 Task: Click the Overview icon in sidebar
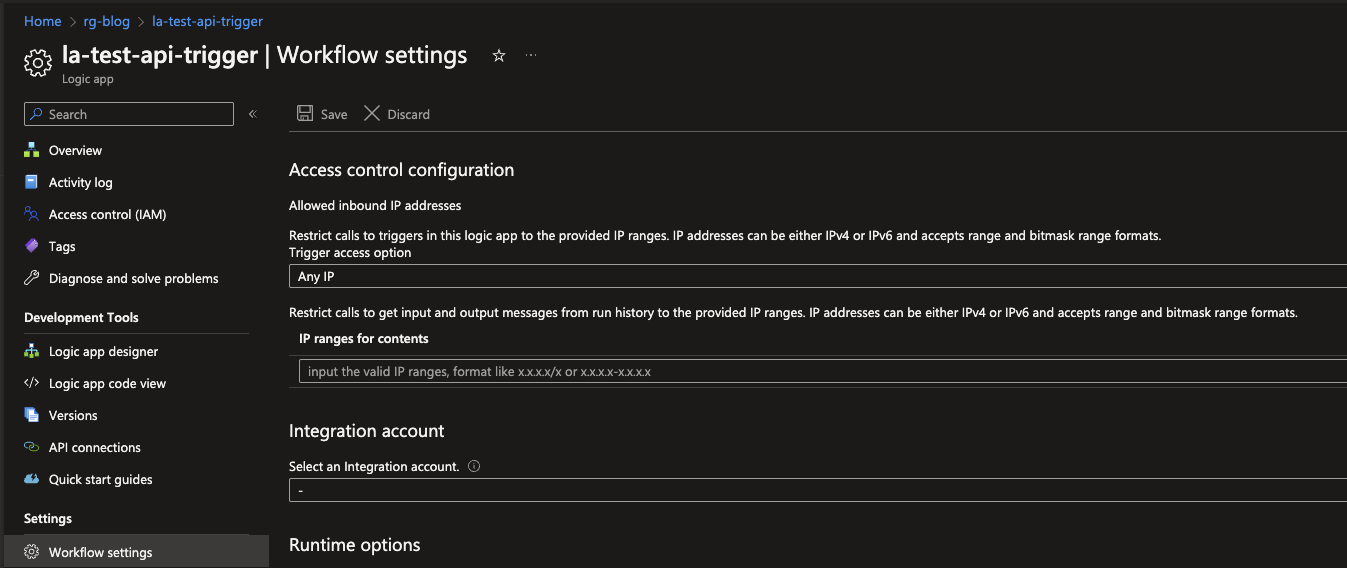(32, 150)
